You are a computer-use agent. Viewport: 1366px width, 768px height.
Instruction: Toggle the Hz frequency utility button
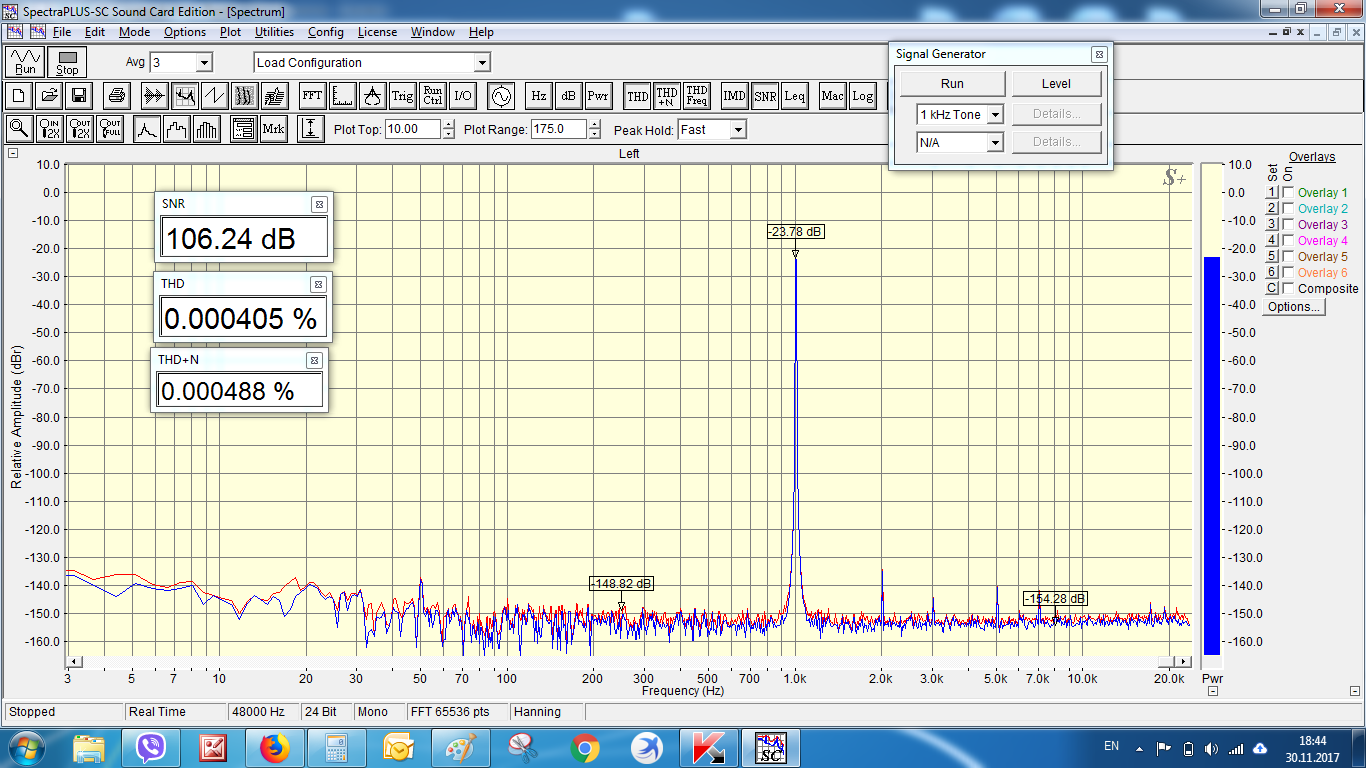coord(538,96)
